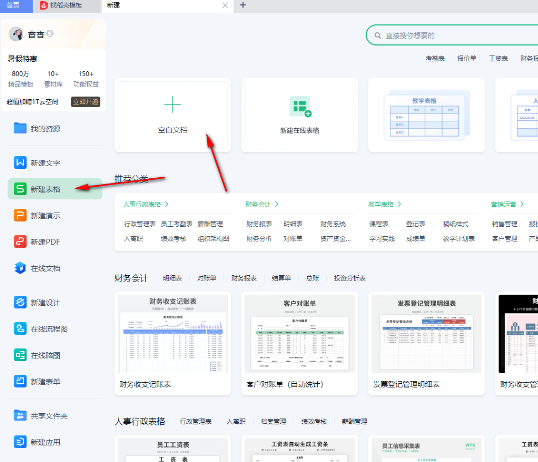Click the 考勤表 quick tag under search

(435, 58)
